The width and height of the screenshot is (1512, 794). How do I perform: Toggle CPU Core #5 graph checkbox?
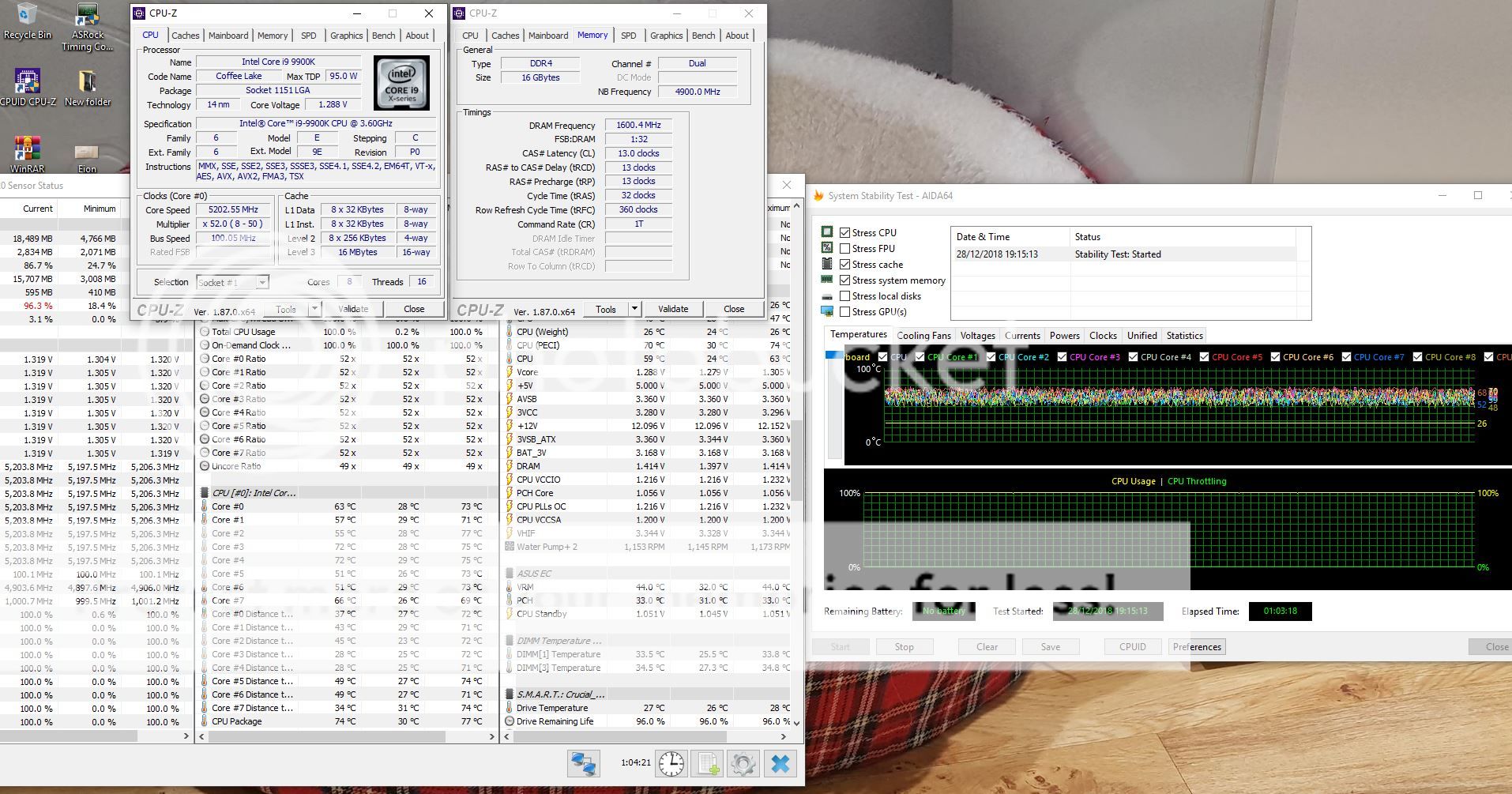tap(1204, 357)
